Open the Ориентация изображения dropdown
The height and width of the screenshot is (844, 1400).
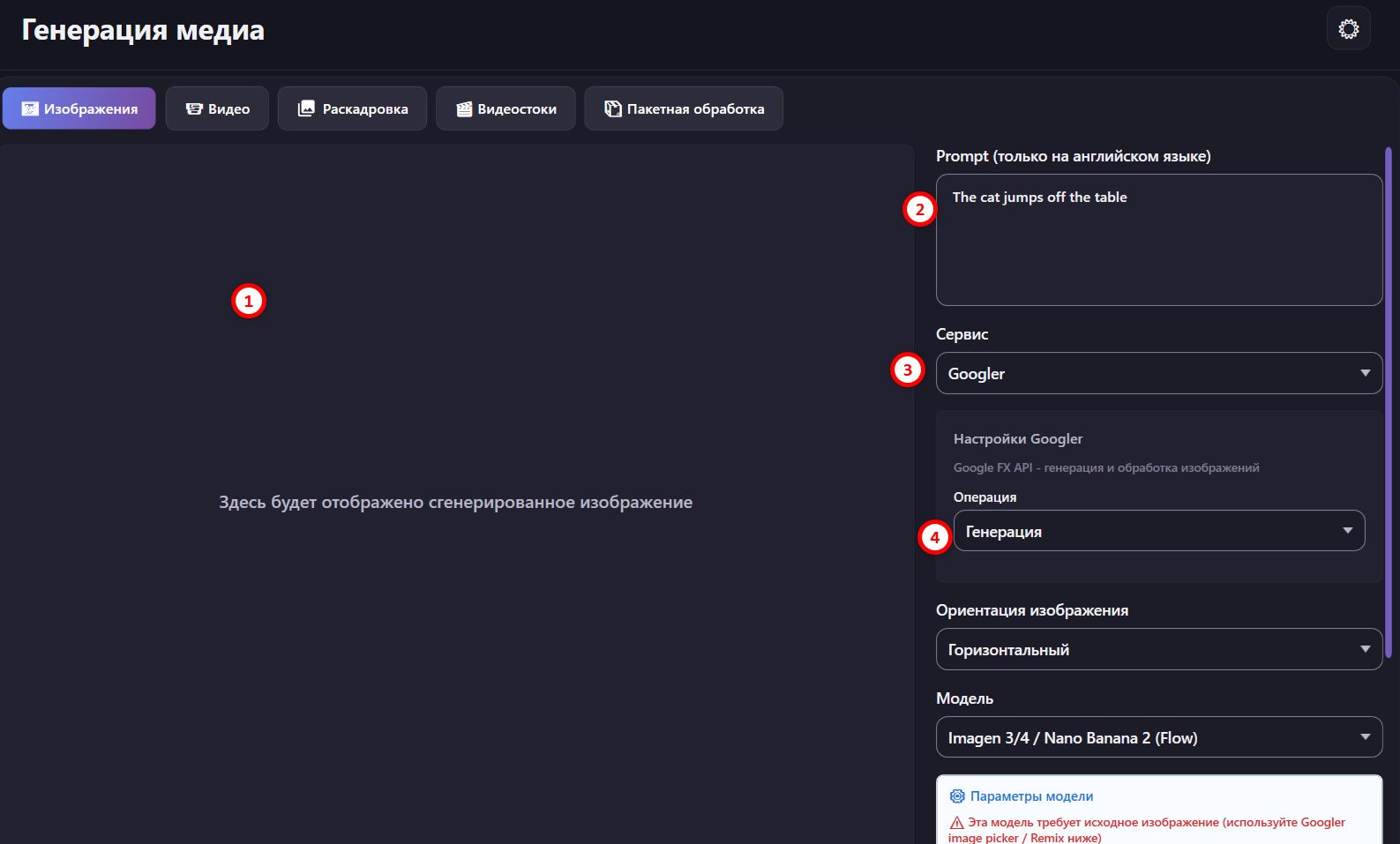pyautogui.click(x=1158, y=649)
